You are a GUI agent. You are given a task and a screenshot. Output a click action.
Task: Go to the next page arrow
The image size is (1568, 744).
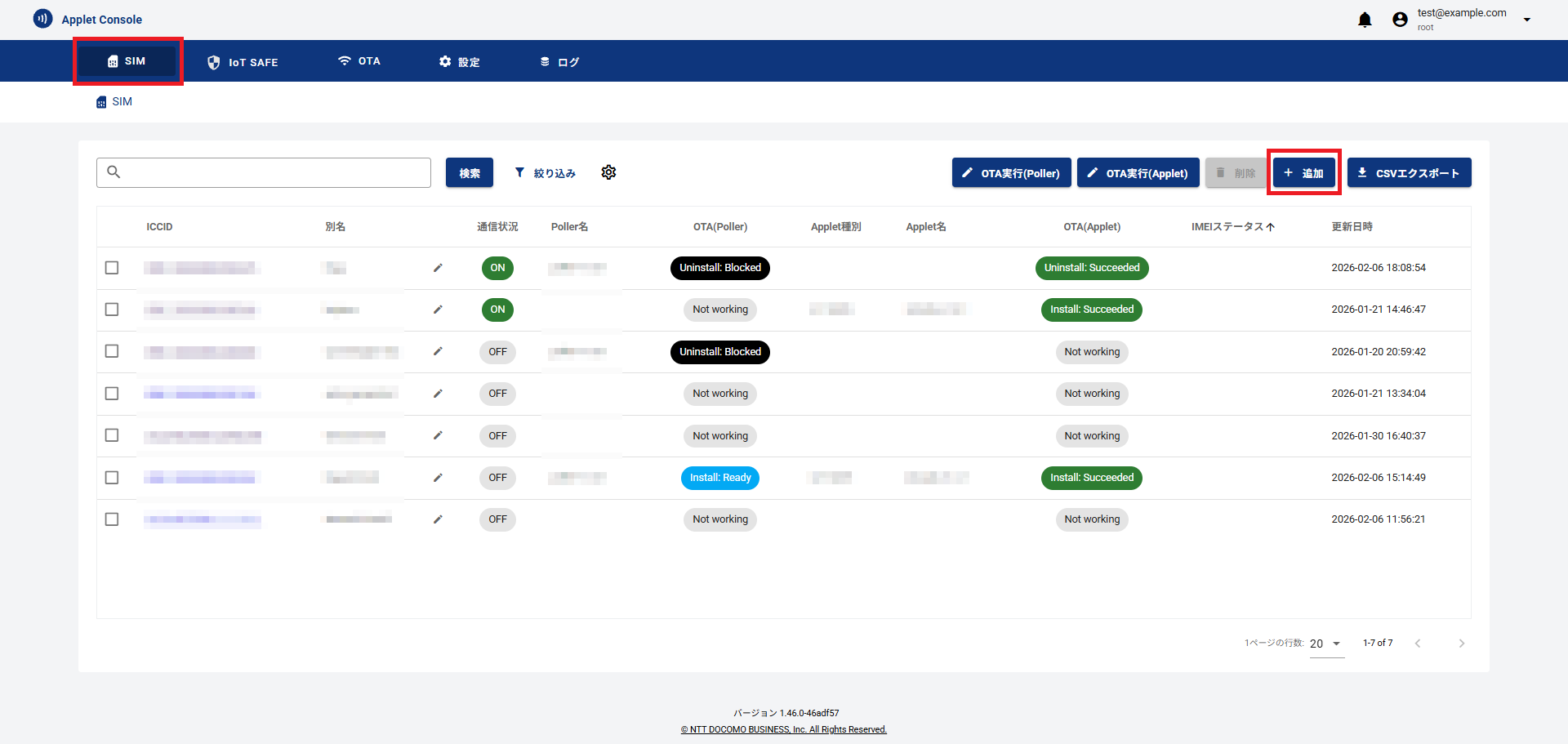click(x=1461, y=644)
